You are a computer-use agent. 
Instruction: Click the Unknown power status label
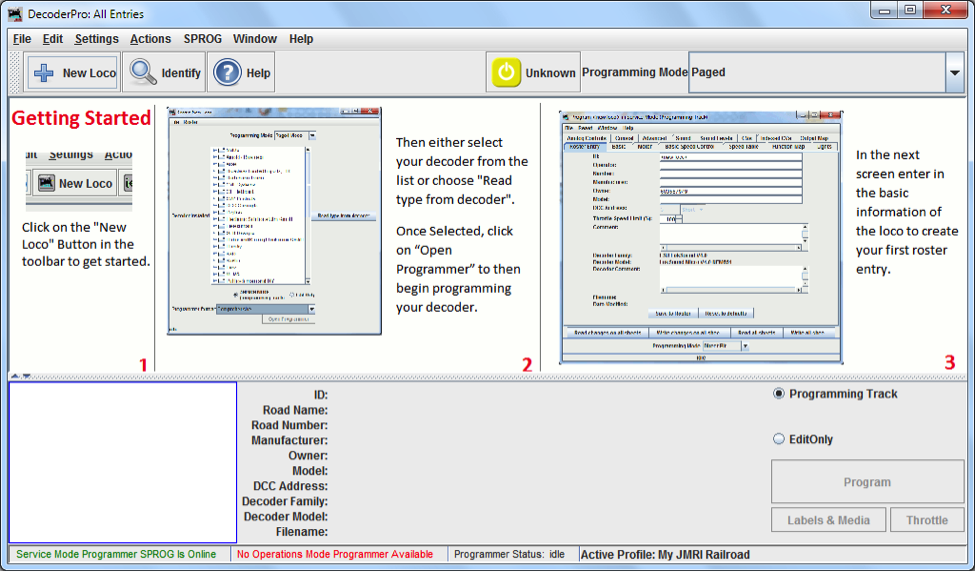(x=550, y=73)
